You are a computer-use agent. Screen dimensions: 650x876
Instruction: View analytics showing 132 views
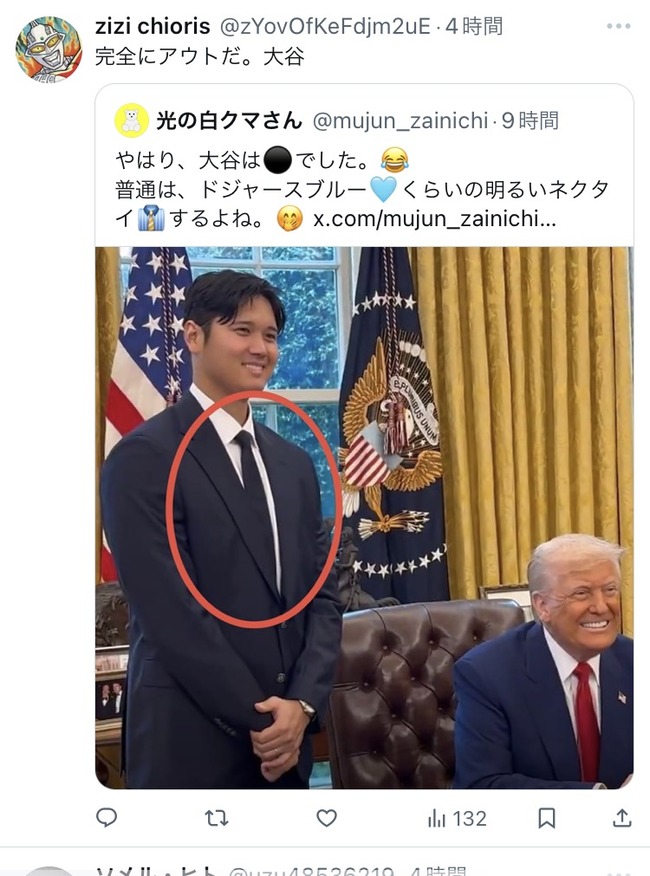[457, 818]
